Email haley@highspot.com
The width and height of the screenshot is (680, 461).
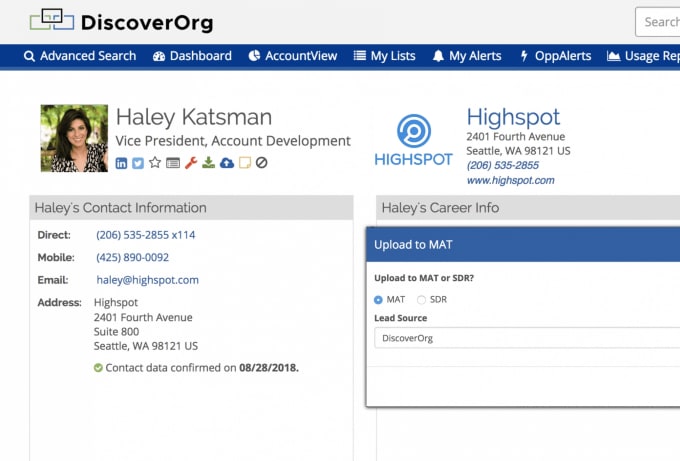pos(147,280)
